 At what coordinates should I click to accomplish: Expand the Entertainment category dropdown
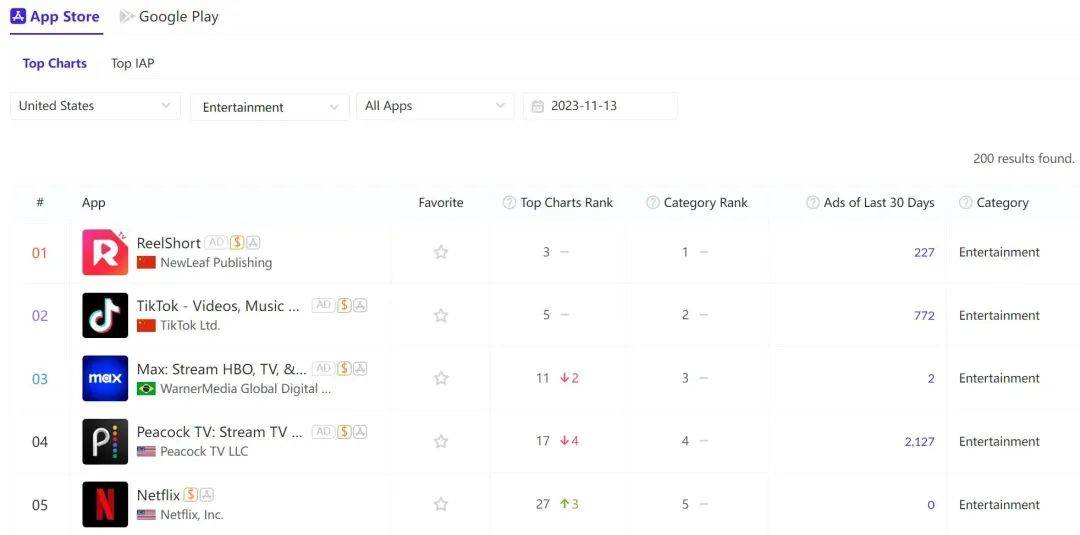[270, 107]
